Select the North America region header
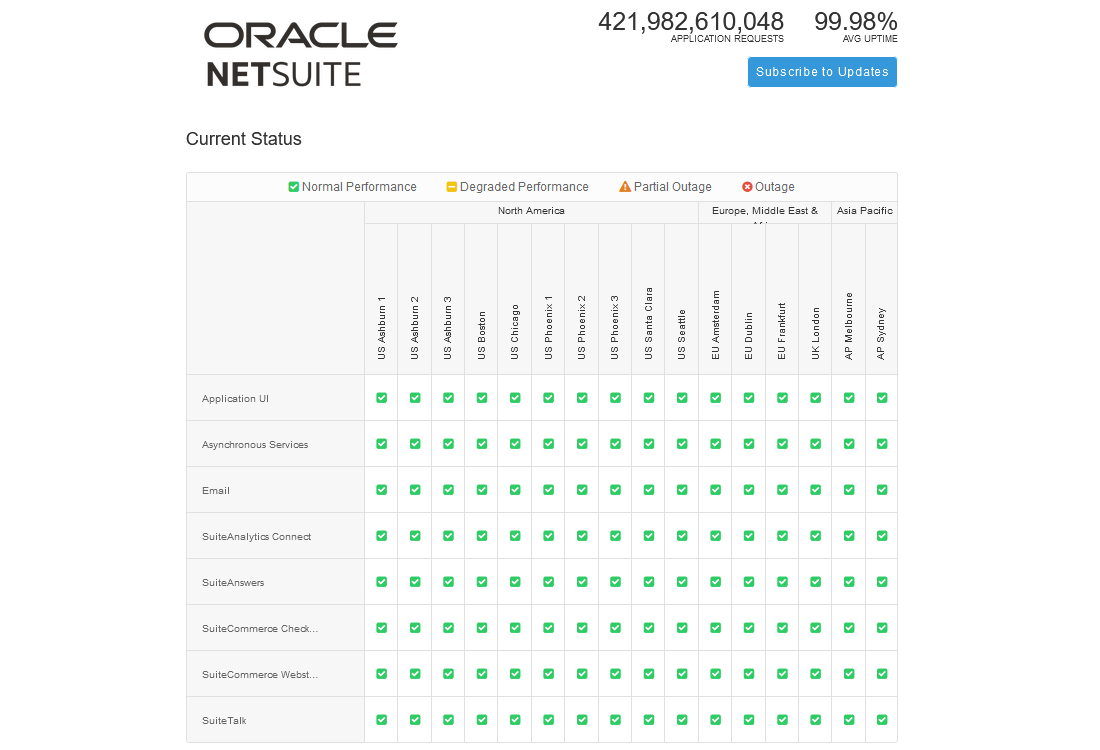The image size is (1100, 750). pos(531,211)
